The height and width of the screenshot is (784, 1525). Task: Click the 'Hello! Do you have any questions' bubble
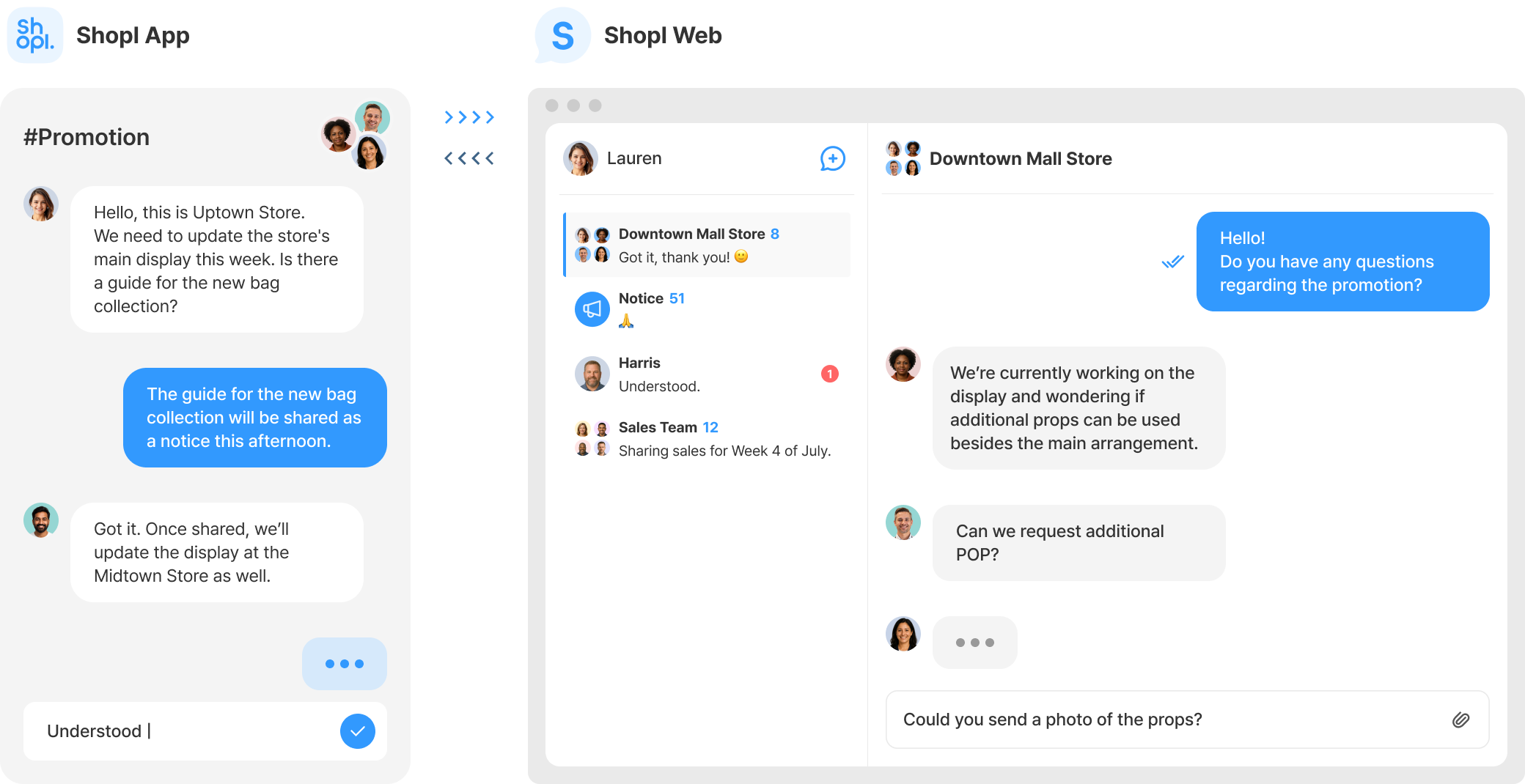tap(1343, 262)
